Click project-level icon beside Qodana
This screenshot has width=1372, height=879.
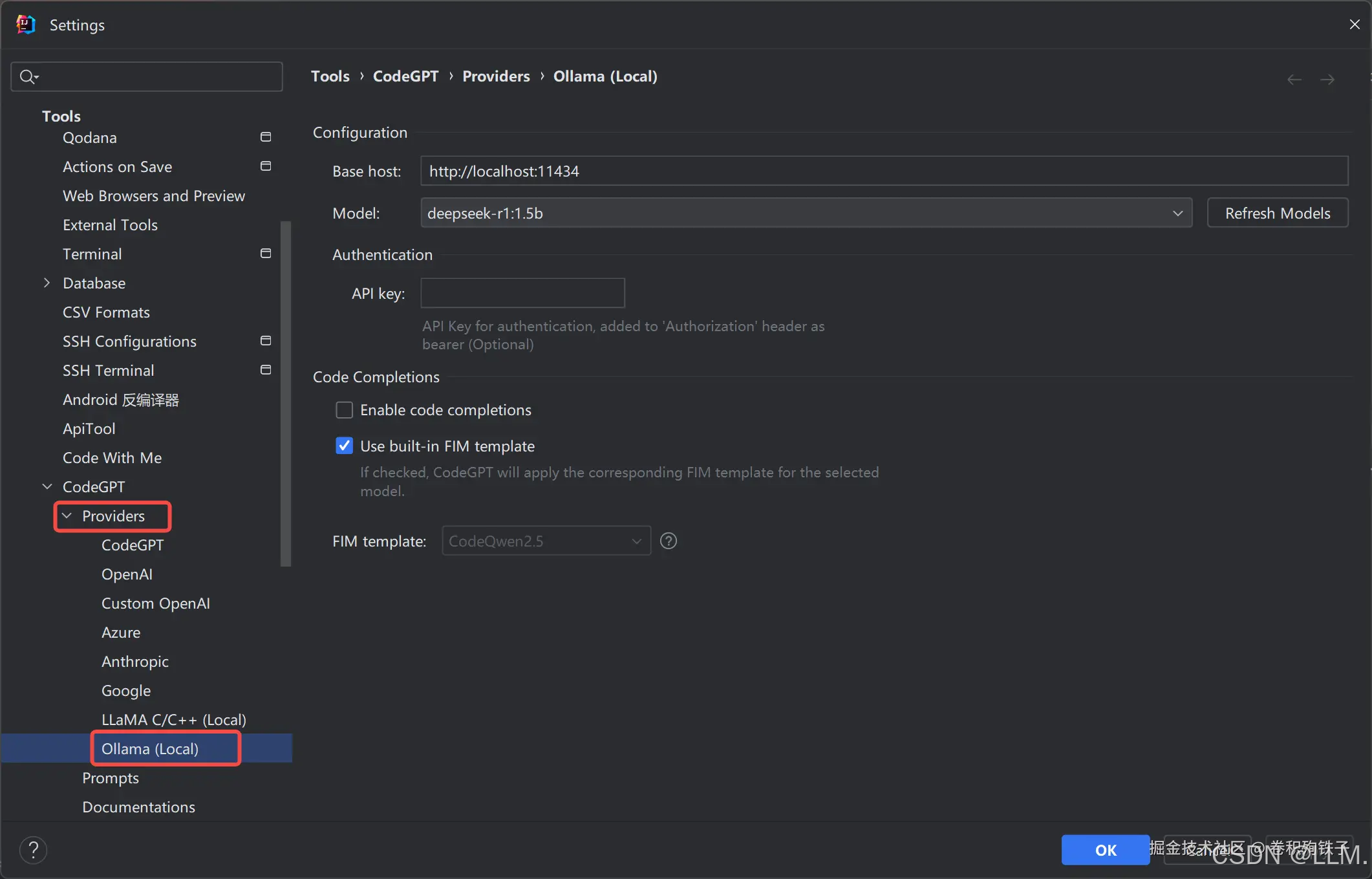266,137
